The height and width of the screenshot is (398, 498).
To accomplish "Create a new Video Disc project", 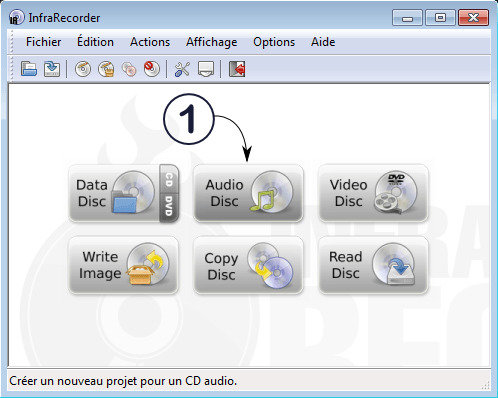I will pos(373,193).
